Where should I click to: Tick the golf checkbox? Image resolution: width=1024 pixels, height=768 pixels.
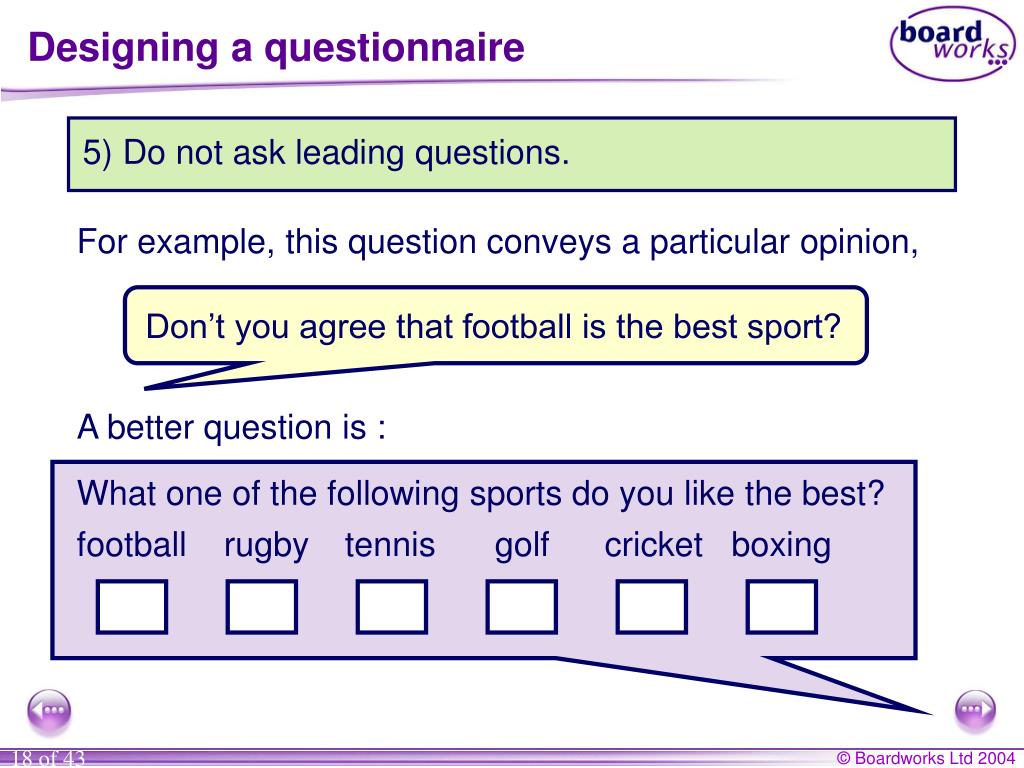(x=522, y=607)
